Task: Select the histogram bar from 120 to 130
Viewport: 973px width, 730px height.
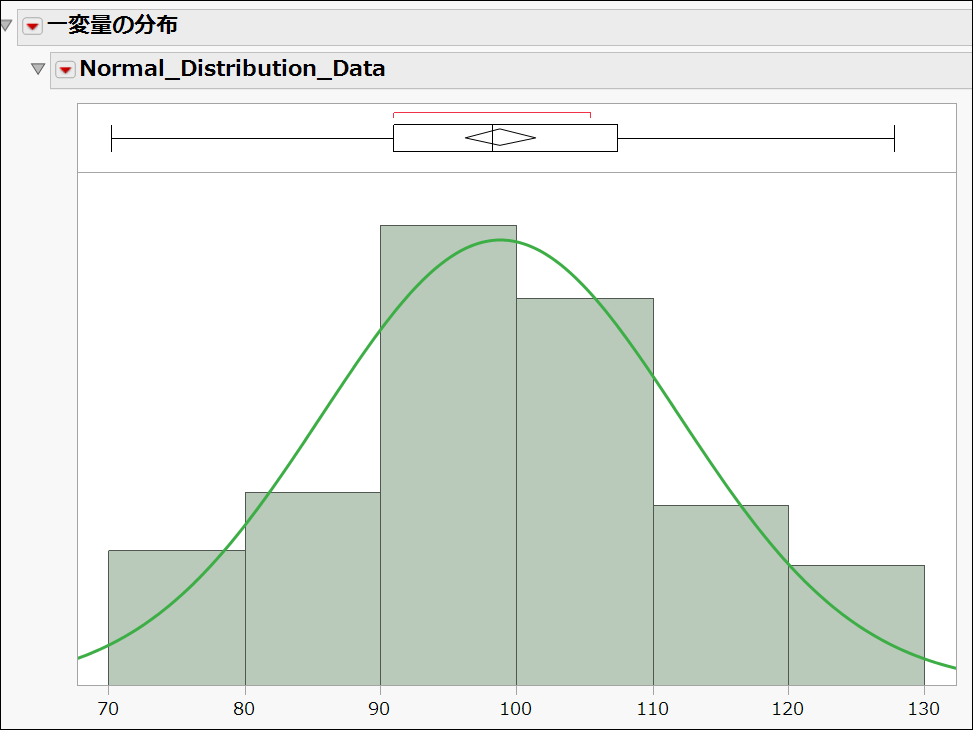Action: tap(856, 625)
